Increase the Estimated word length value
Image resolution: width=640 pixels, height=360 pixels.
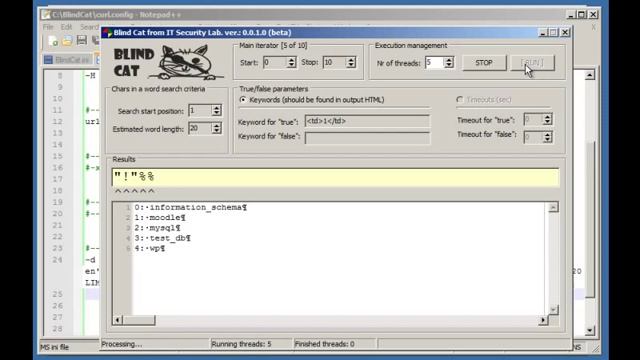[217, 125]
